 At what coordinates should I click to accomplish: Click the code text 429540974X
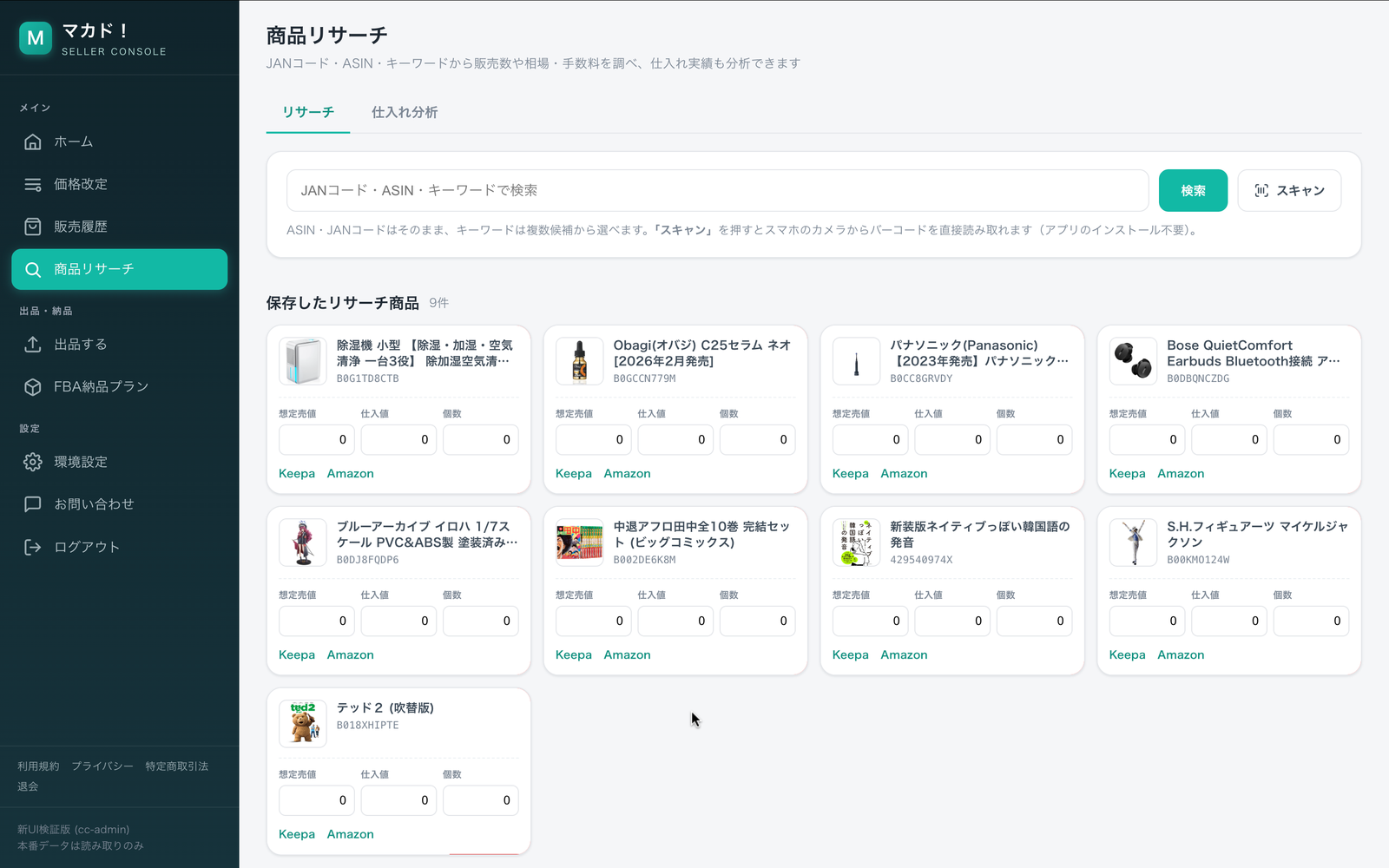(921, 560)
